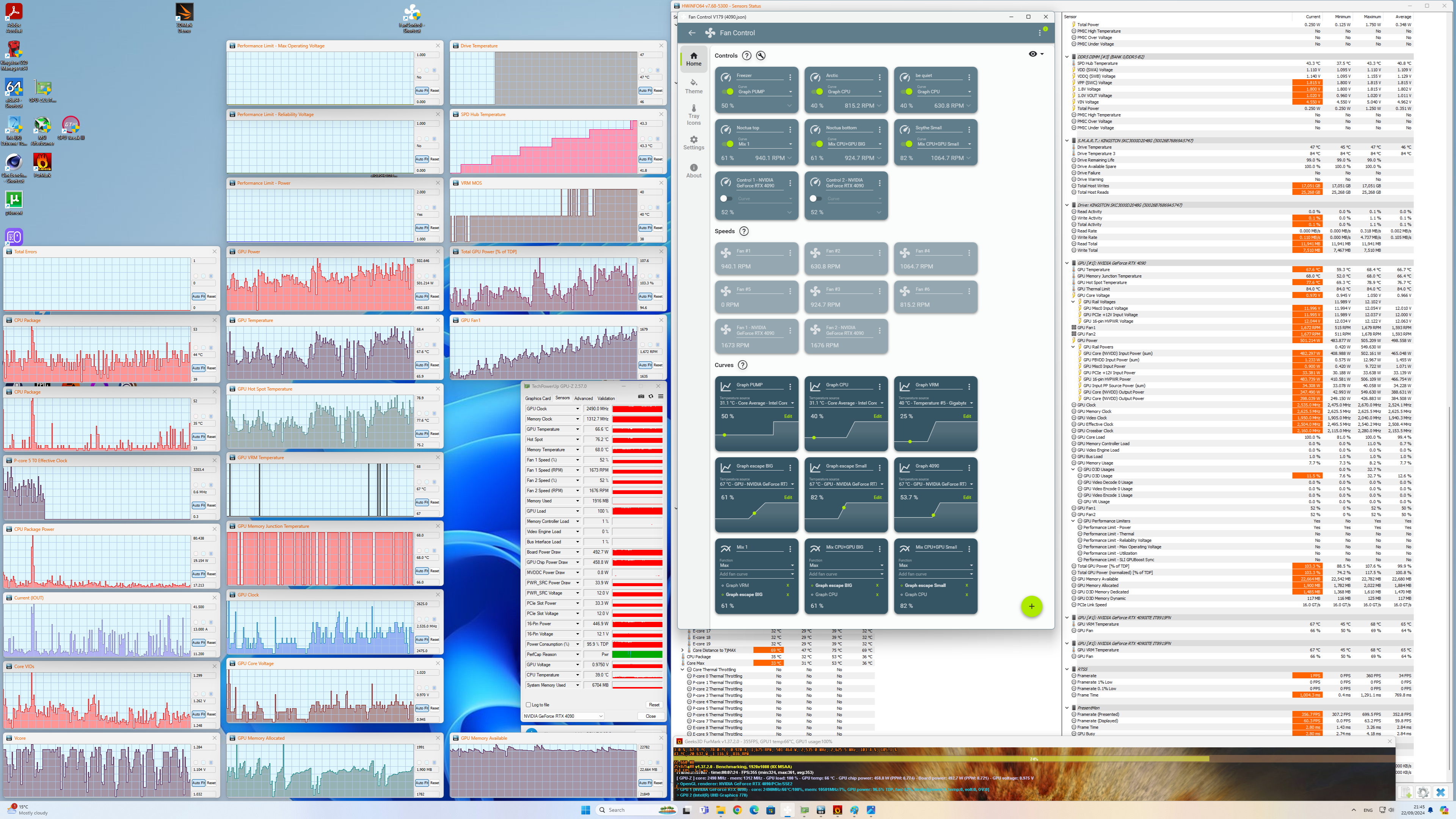The width and height of the screenshot is (1456, 819).
Task: Open three-dot menu on Freezer control card
Action: tap(790, 77)
